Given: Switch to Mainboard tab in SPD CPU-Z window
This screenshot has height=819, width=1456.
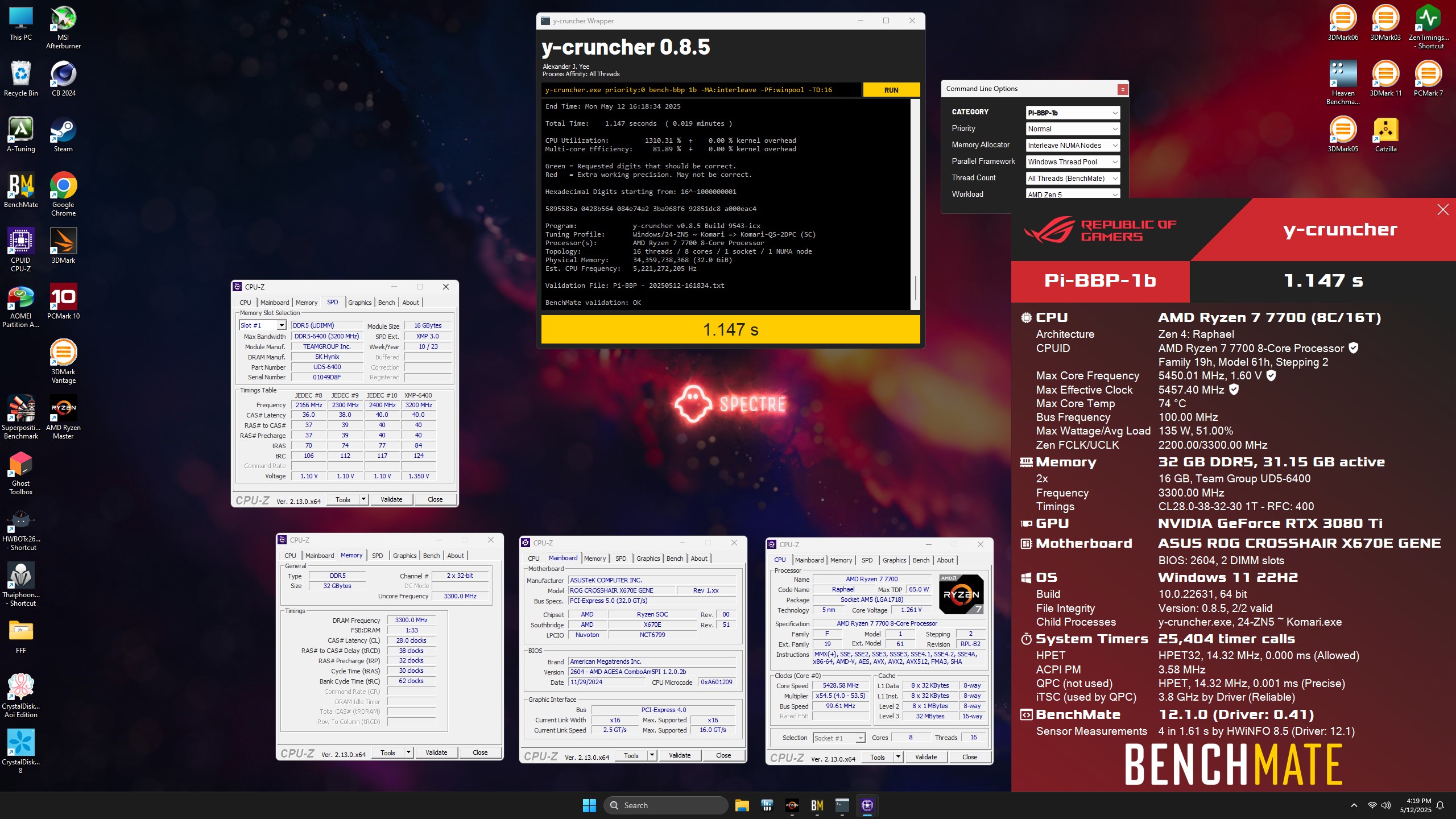Looking at the screenshot, I should point(275,303).
